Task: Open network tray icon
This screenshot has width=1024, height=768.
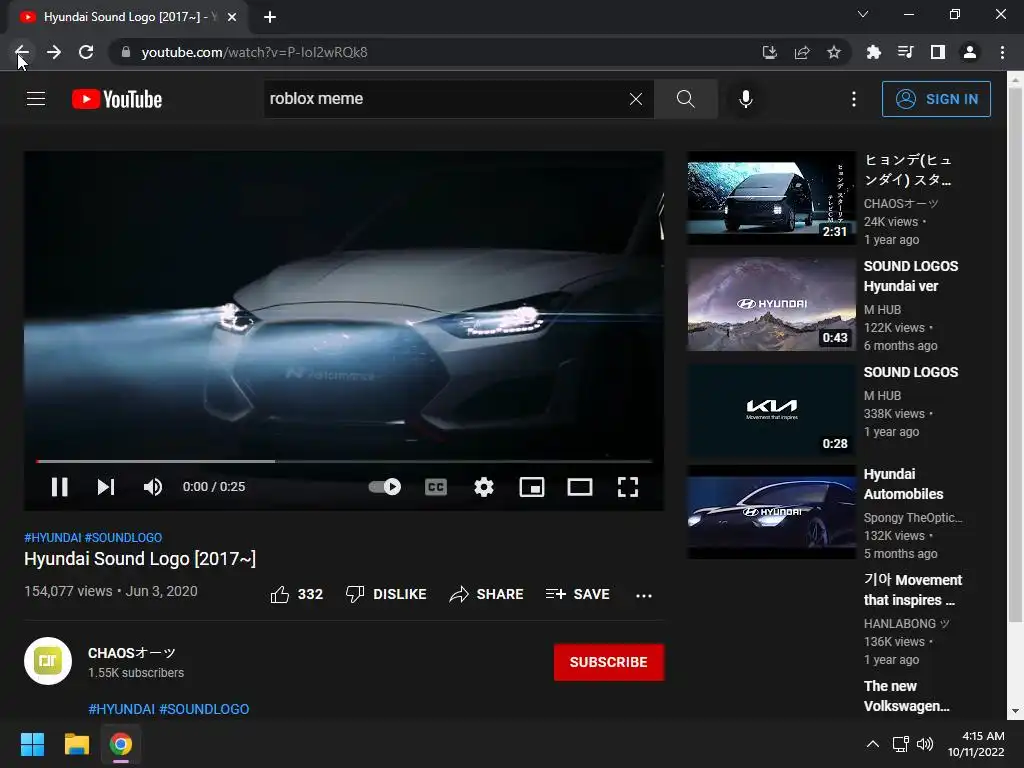Action: pos(901,744)
